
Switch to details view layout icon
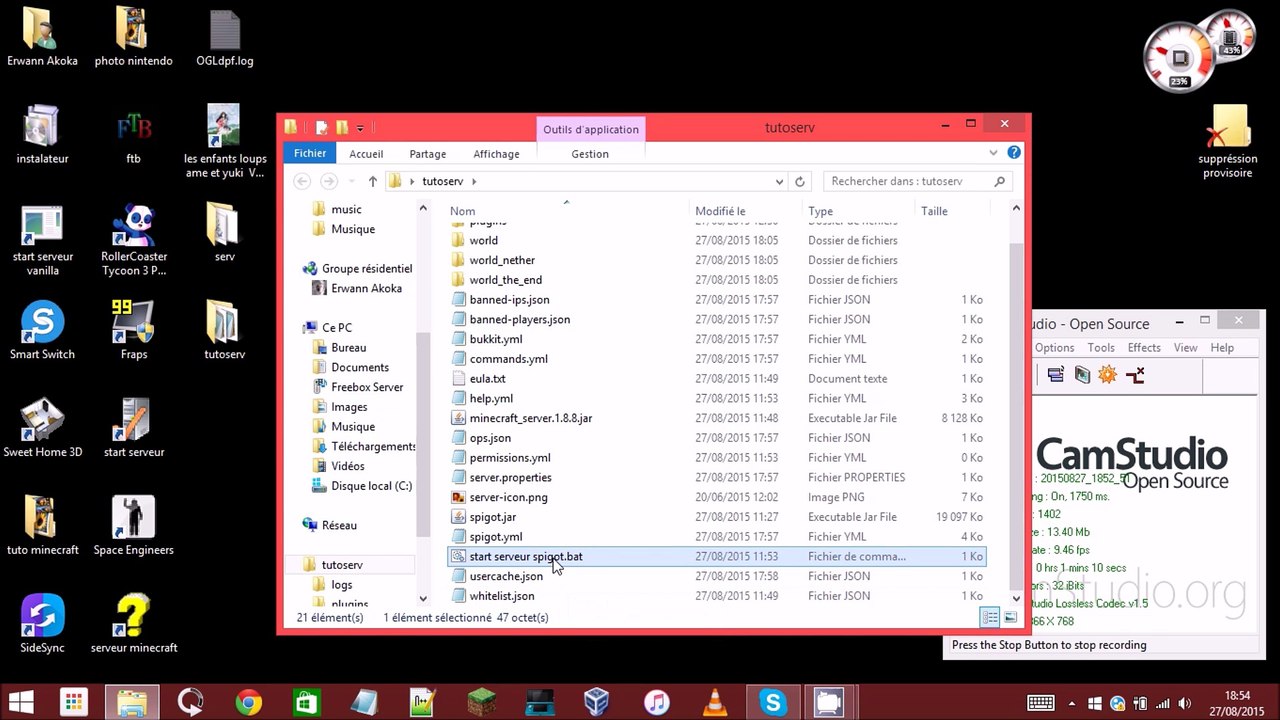[990, 618]
